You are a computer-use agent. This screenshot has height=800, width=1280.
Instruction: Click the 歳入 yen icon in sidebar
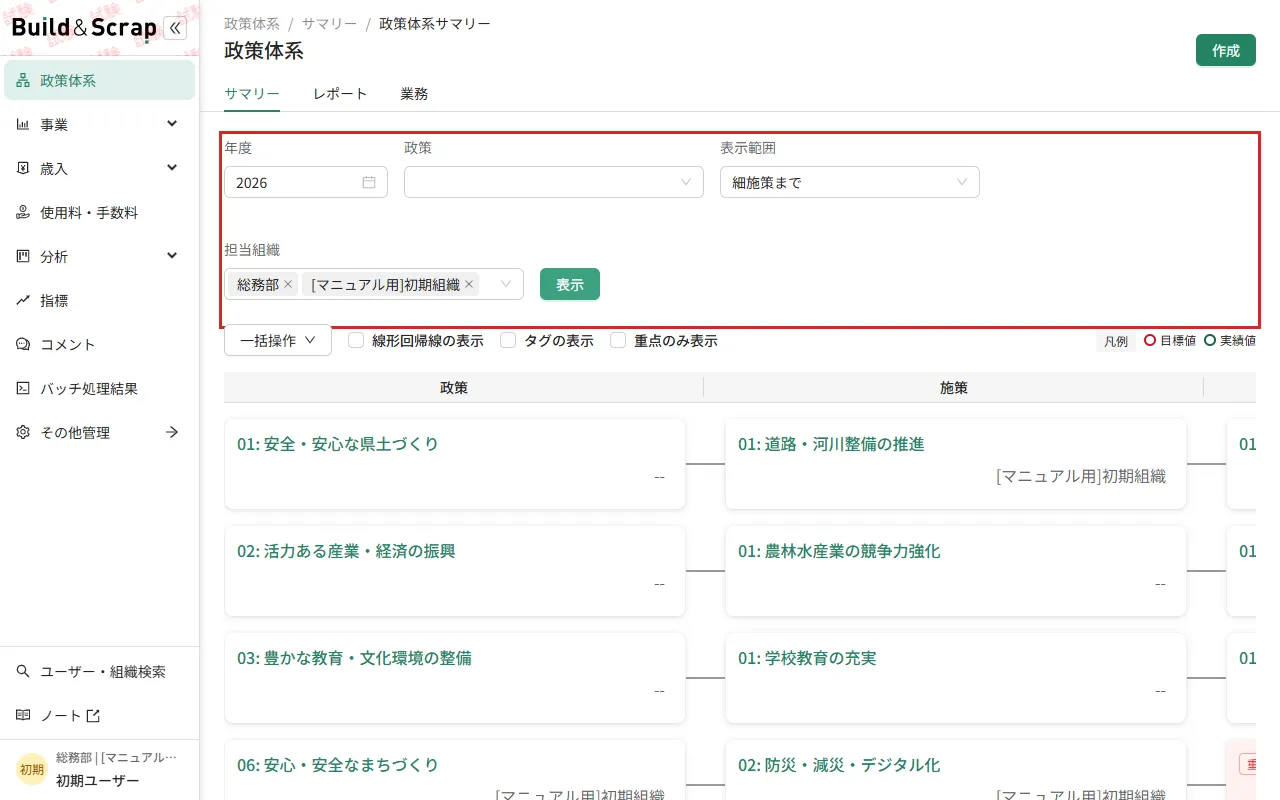[23, 169]
